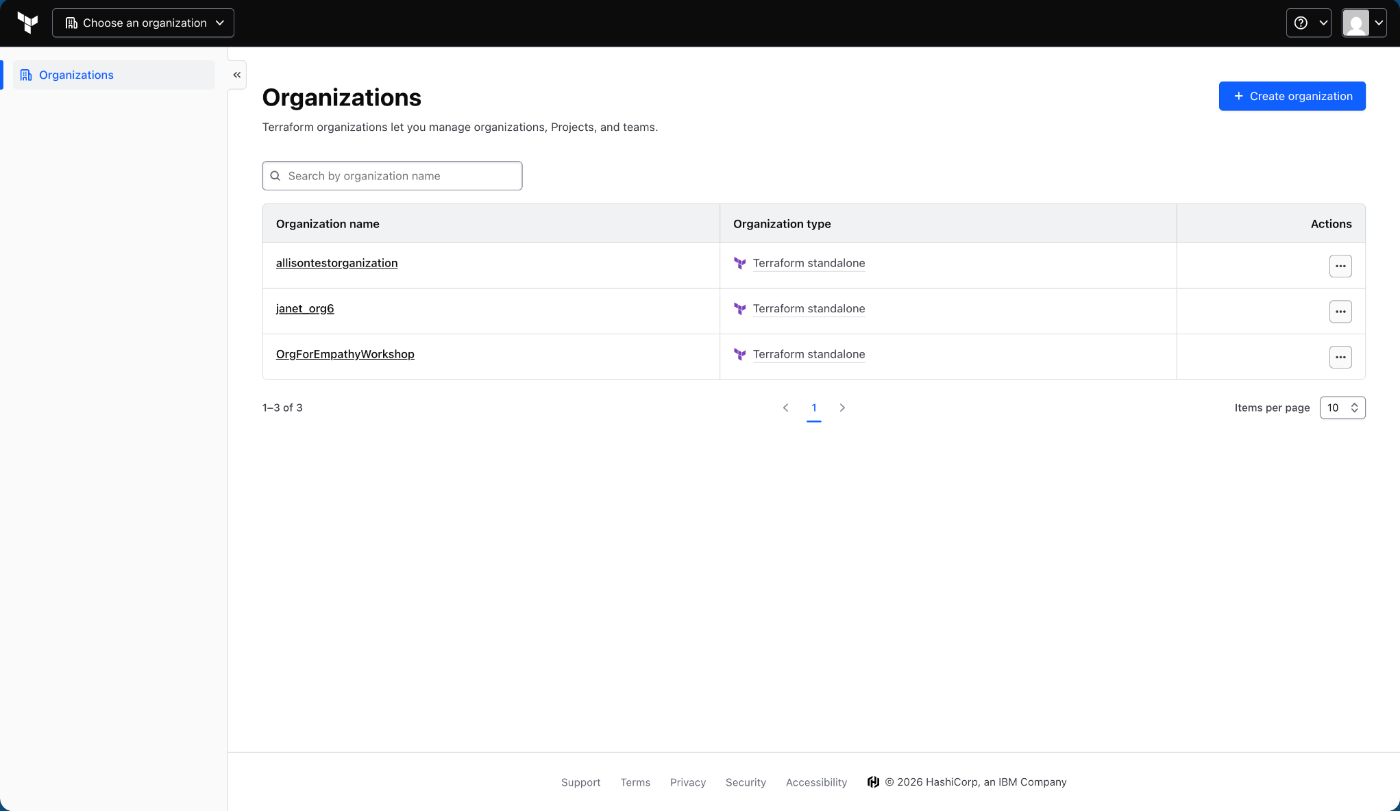The width and height of the screenshot is (1400, 811).
Task: Click Terraform icon in OrgForEmpathyWorkshop row
Action: [740, 355]
